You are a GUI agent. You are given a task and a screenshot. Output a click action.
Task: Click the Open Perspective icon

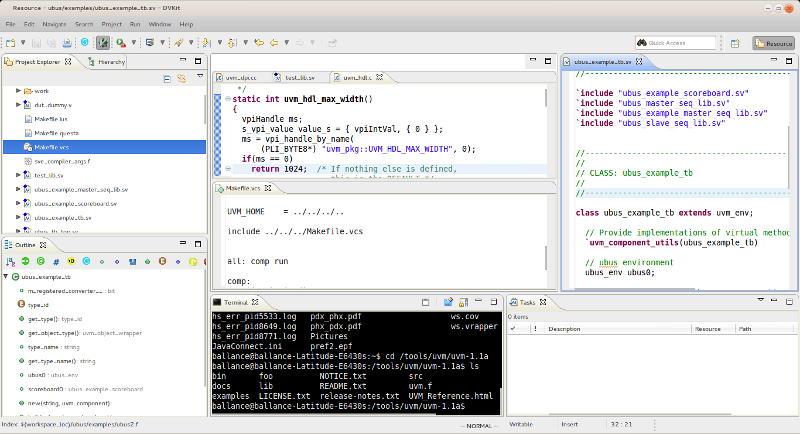point(733,43)
